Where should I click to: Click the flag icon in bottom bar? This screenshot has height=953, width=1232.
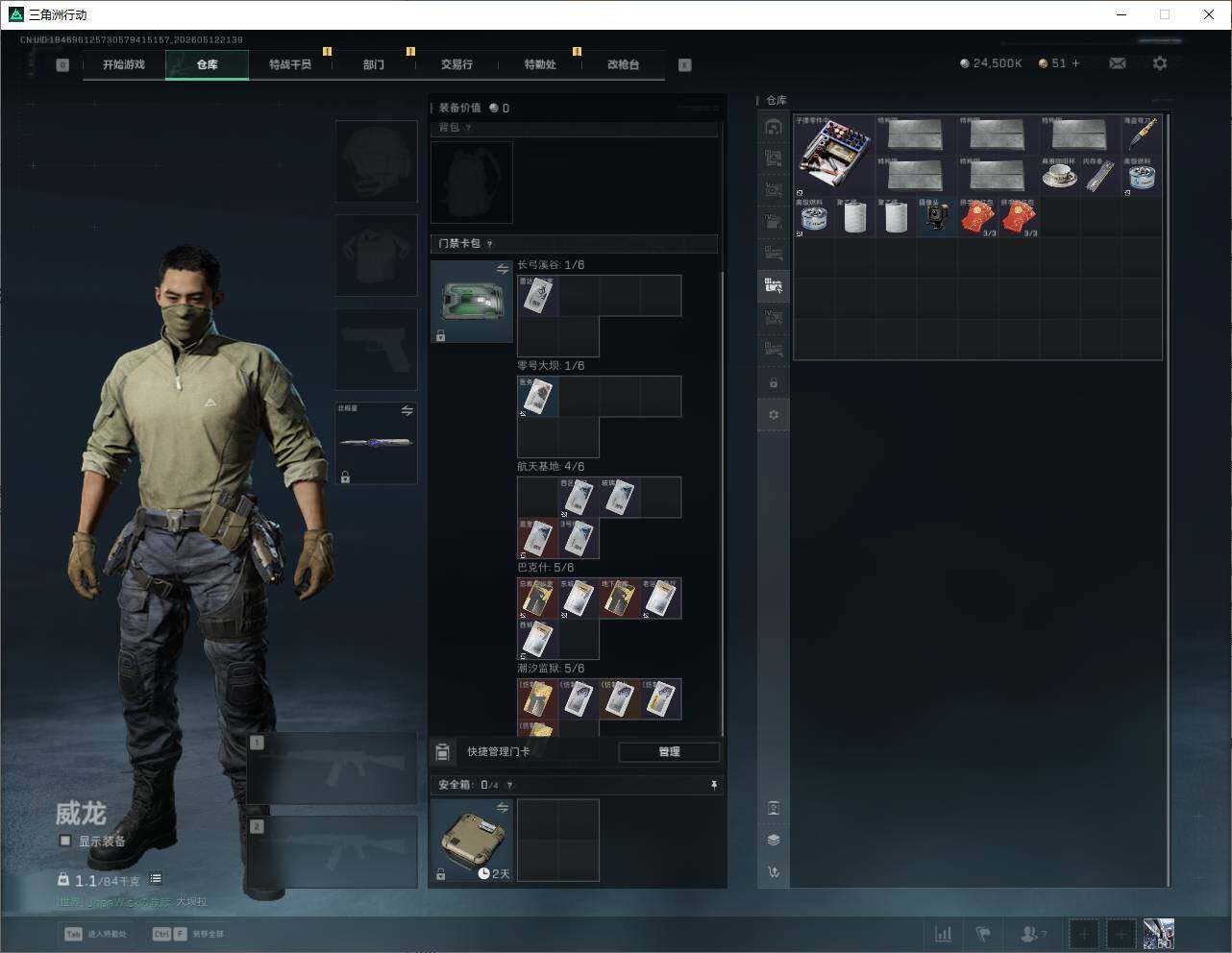[x=983, y=934]
